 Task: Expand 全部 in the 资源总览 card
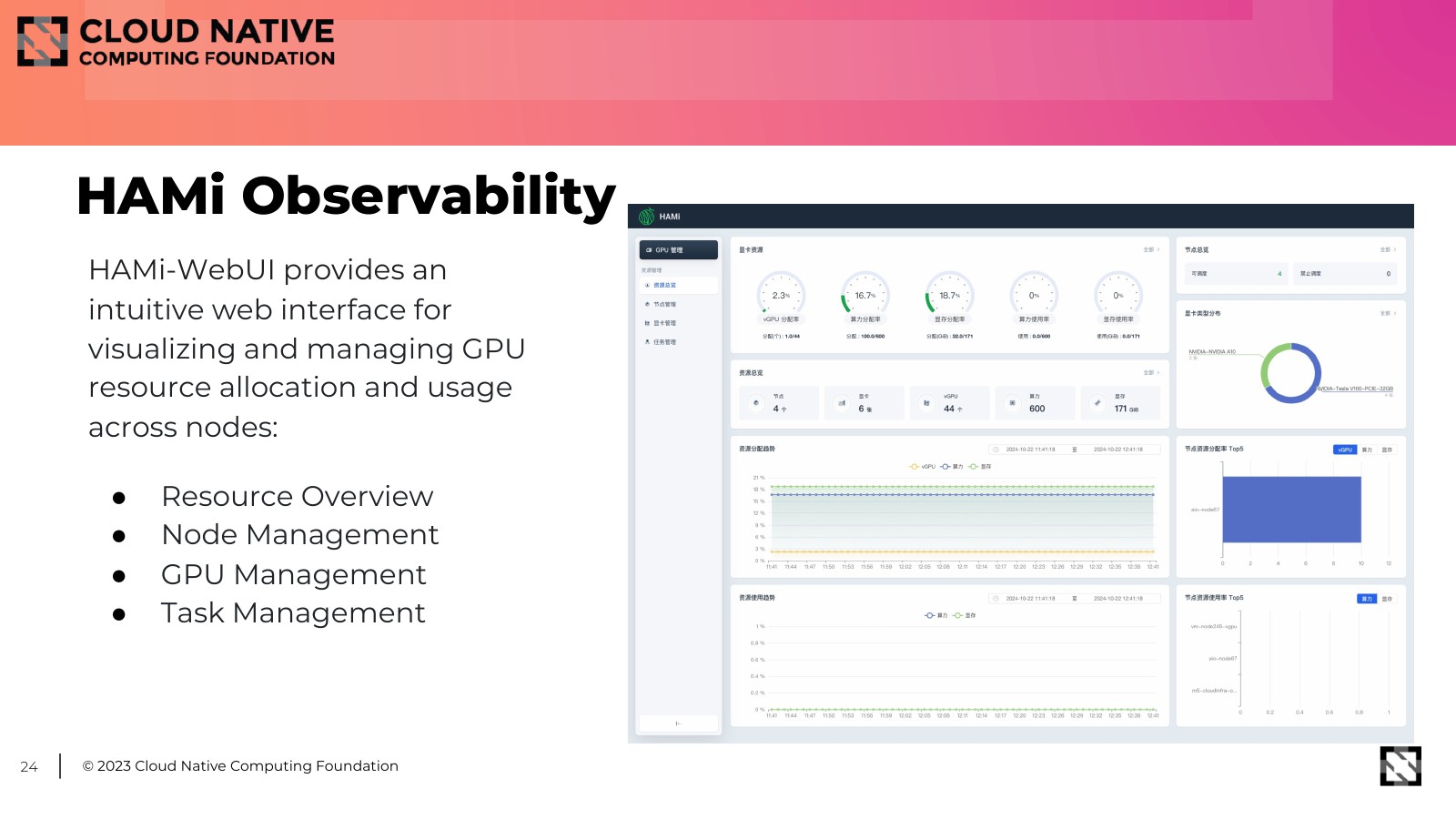[x=1151, y=373]
